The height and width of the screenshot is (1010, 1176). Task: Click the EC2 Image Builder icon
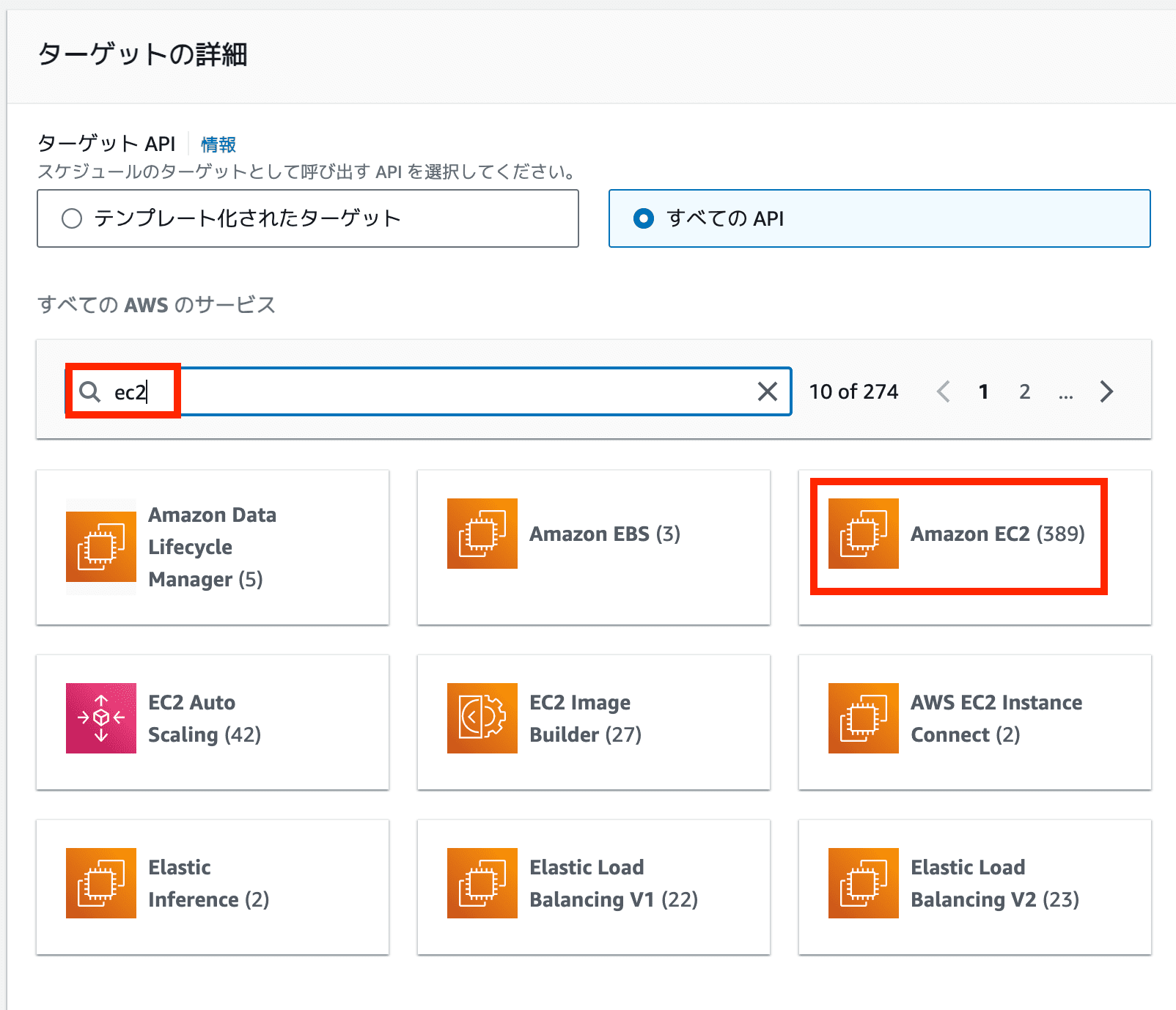coord(482,718)
